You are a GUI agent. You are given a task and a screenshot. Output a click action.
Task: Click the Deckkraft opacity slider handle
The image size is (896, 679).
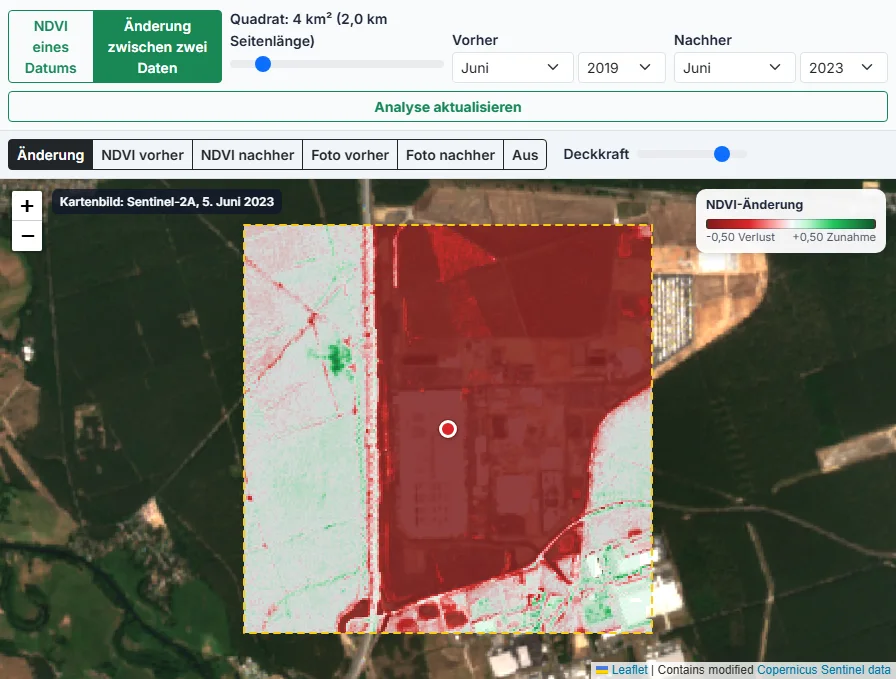[x=722, y=154]
